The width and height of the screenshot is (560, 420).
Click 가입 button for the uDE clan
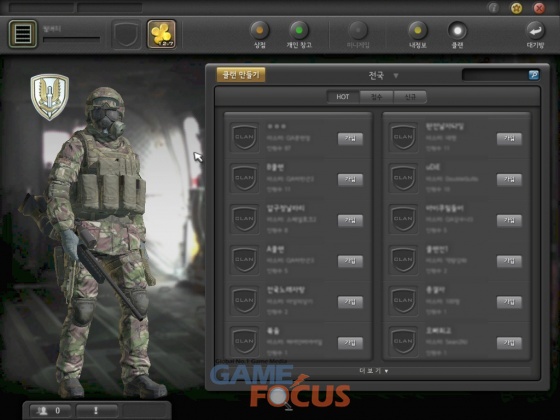pyautogui.click(x=509, y=180)
